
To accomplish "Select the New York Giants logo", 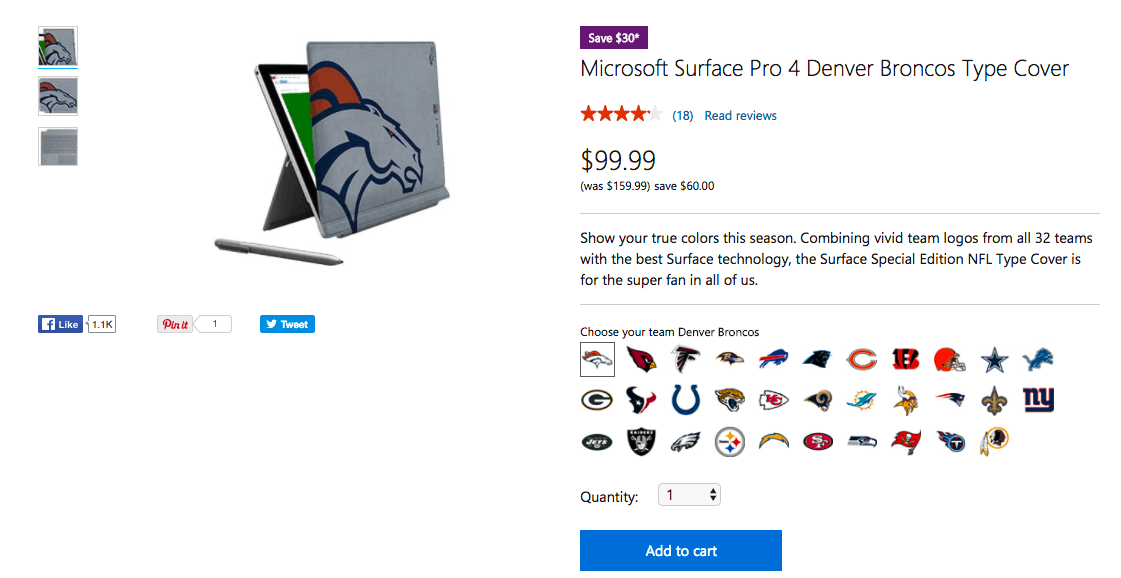I will (x=1037, y=400).
